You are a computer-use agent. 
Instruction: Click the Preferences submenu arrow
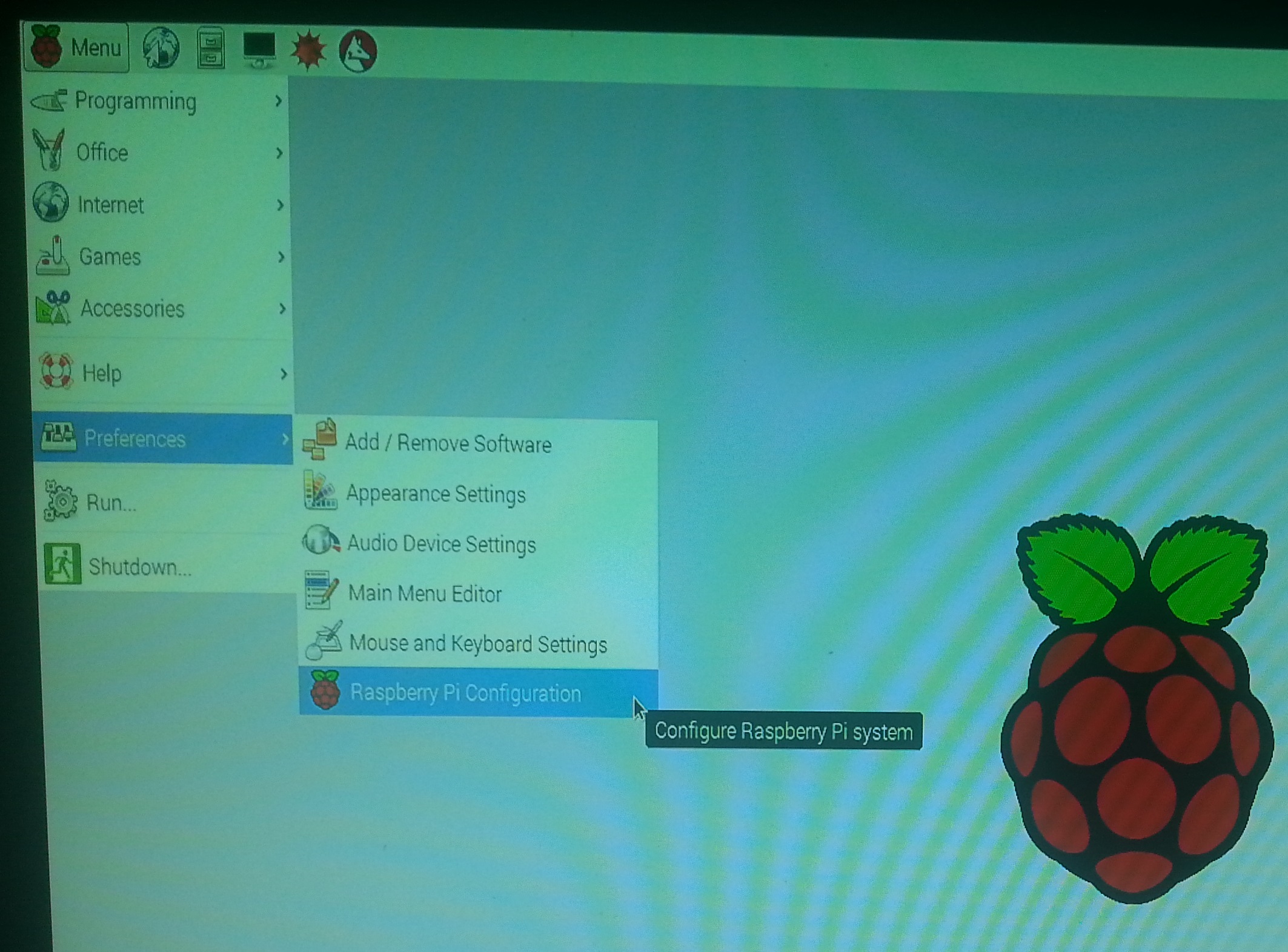coord(285,439)
